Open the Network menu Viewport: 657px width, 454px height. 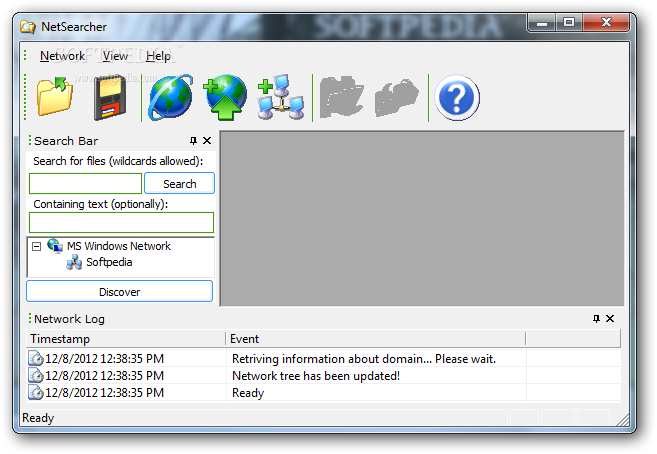click(62, 56)
